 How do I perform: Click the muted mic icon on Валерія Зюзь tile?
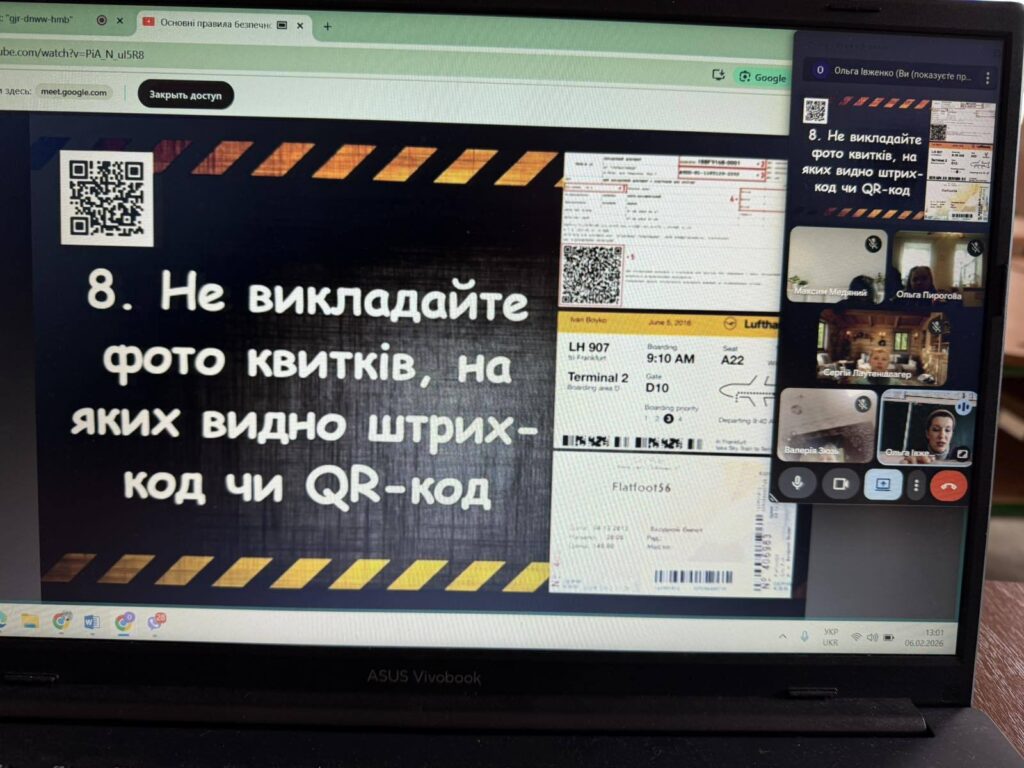863,404
